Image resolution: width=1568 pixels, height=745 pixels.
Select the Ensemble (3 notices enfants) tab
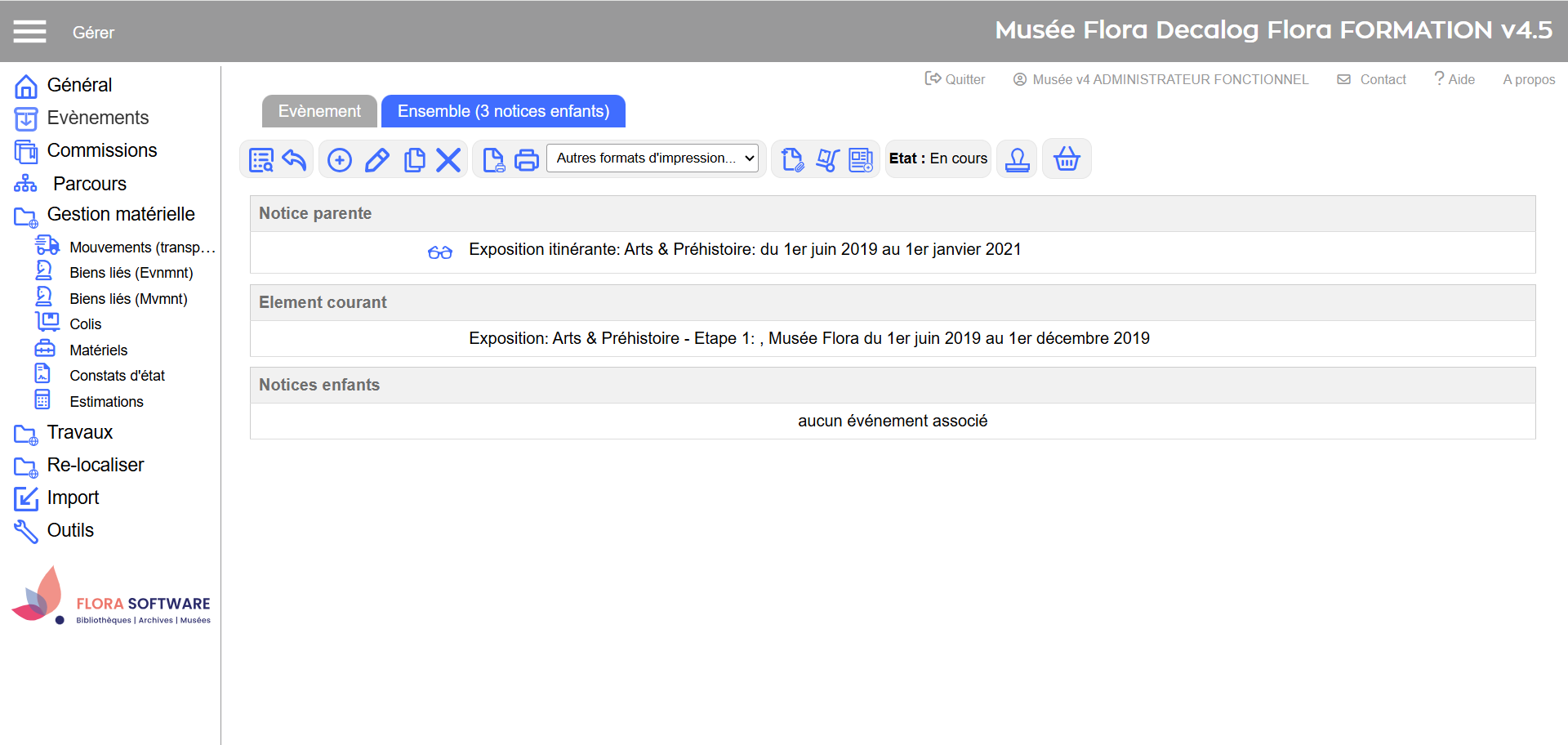coord(503,111)
